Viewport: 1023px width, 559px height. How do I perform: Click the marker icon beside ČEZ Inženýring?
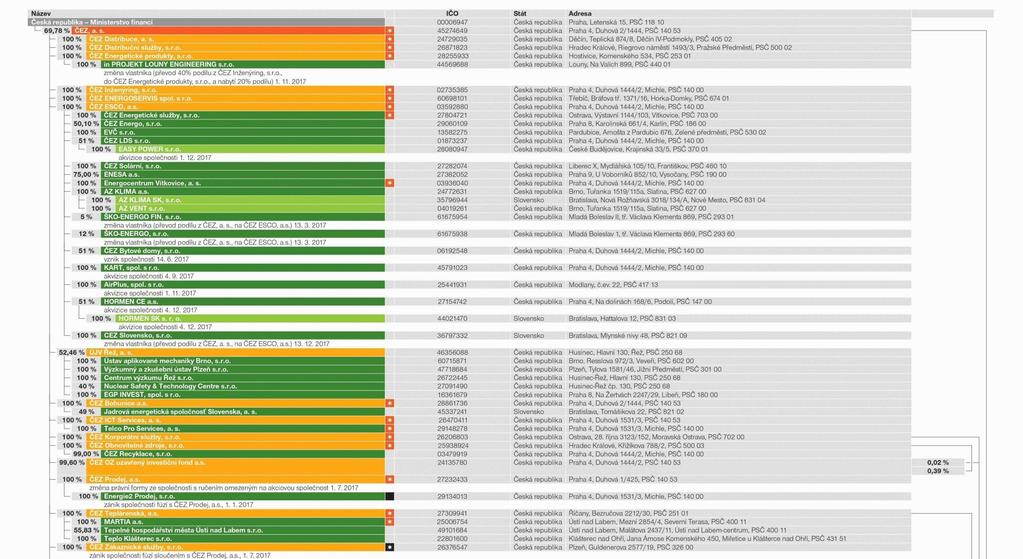coord(389,90)
